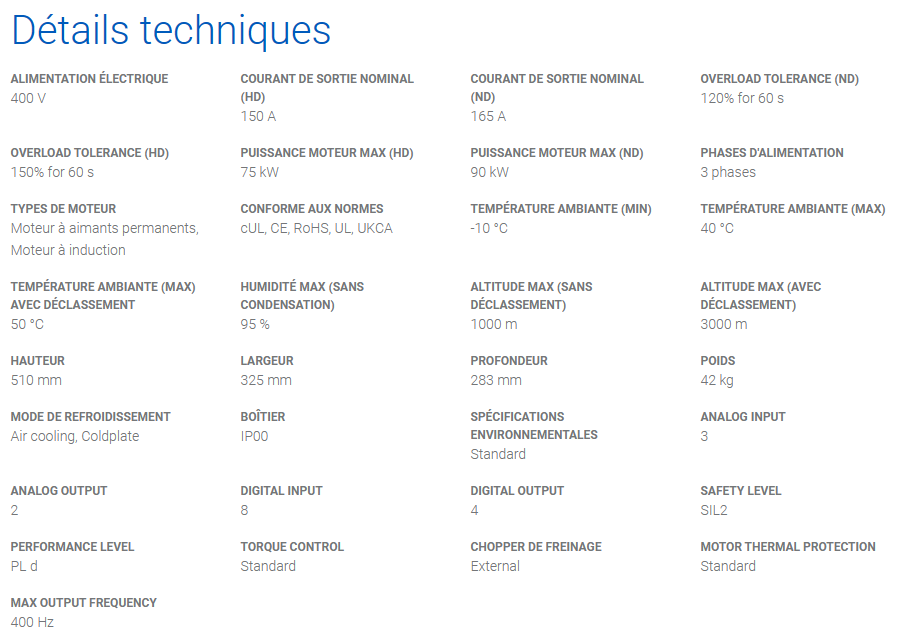Click the 'LARGEUR' label
The image size is (902, 644).
[267, 361]
